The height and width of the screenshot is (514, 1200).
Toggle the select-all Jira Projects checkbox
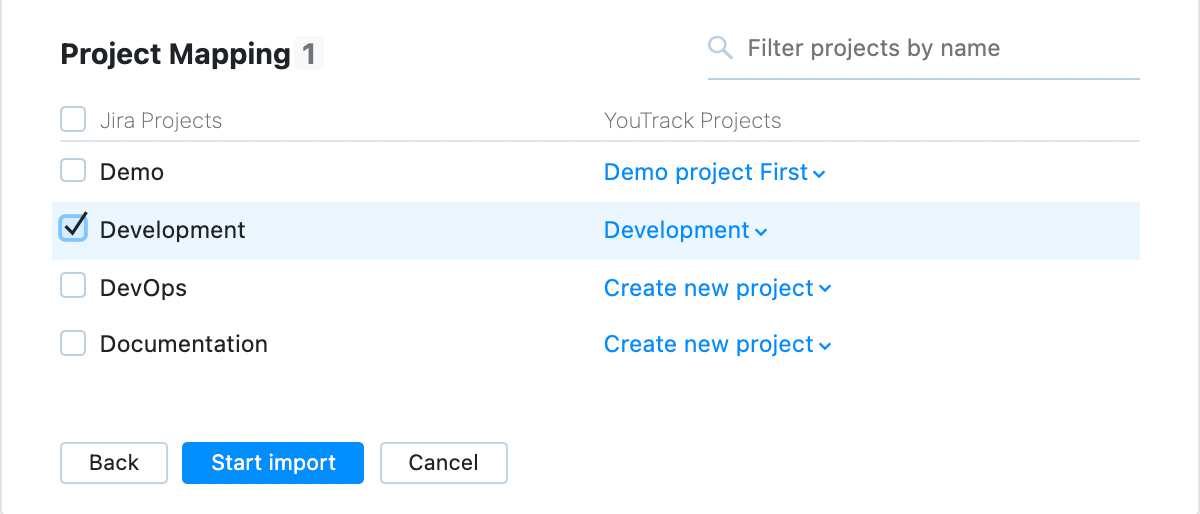(73, 120)
